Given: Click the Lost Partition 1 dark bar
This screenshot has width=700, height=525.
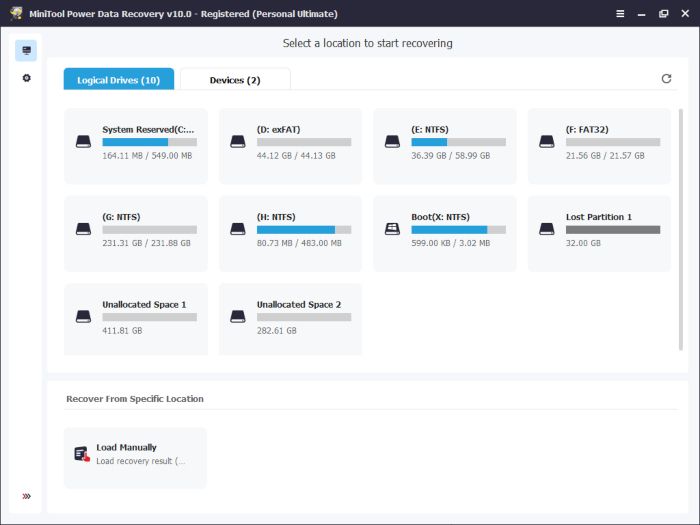Looking at the screenshot, I should 613,229.
